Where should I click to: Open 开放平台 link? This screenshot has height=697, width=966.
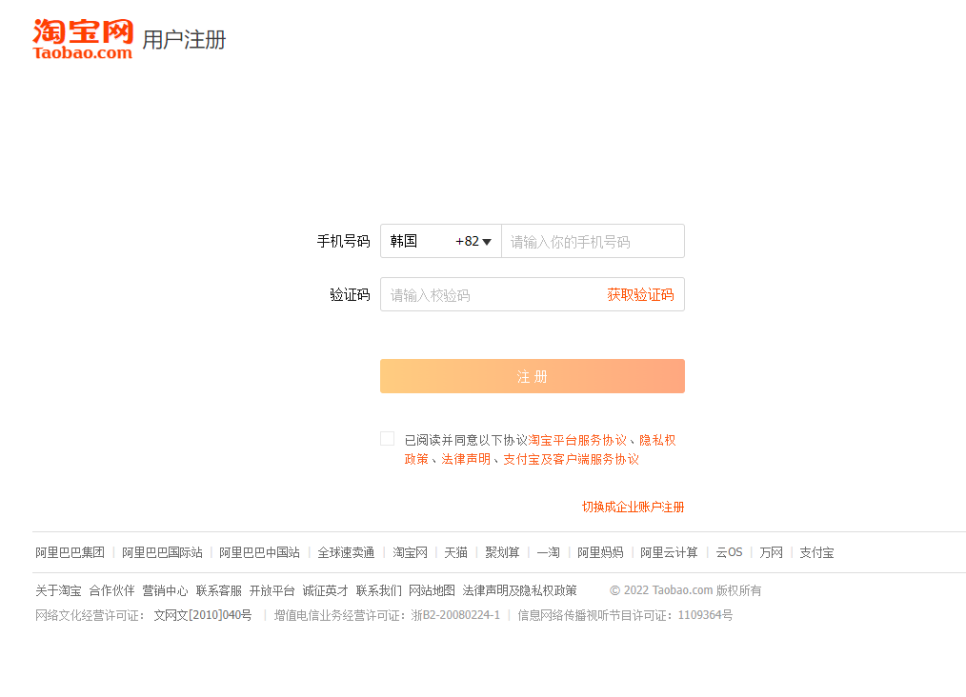point(272,590)
